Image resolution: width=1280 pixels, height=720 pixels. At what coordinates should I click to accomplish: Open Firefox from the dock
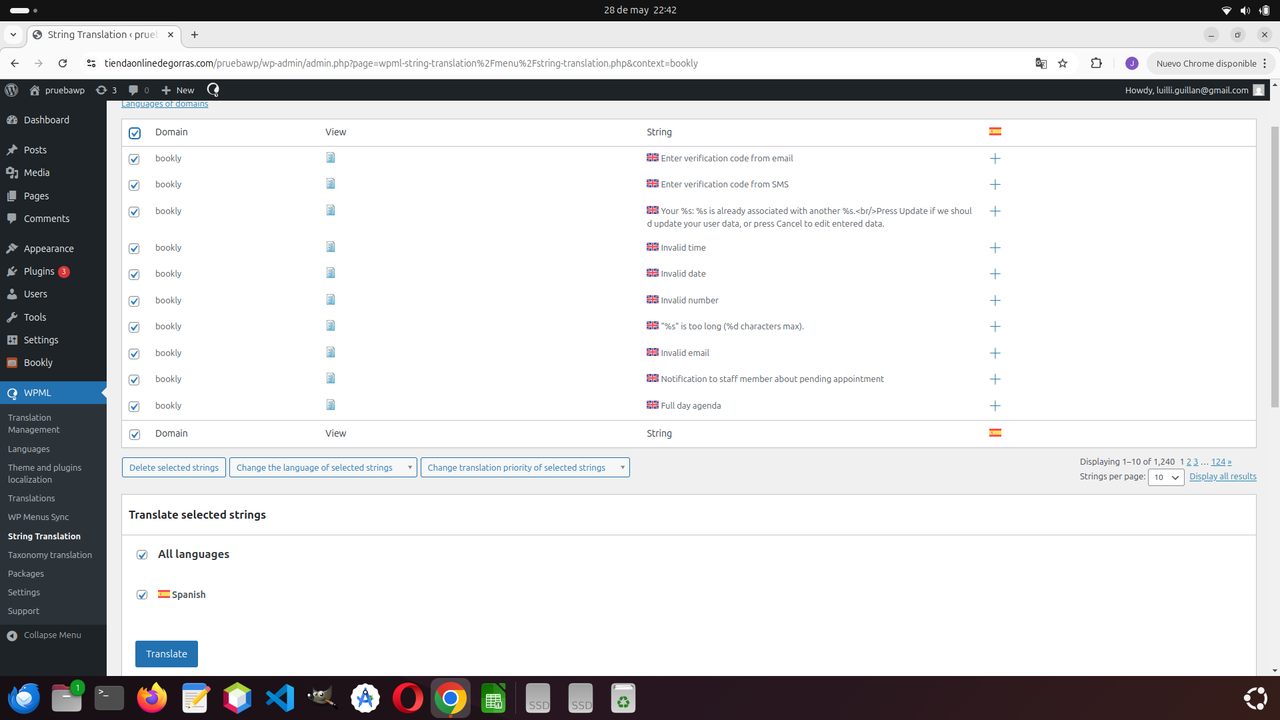153,698
